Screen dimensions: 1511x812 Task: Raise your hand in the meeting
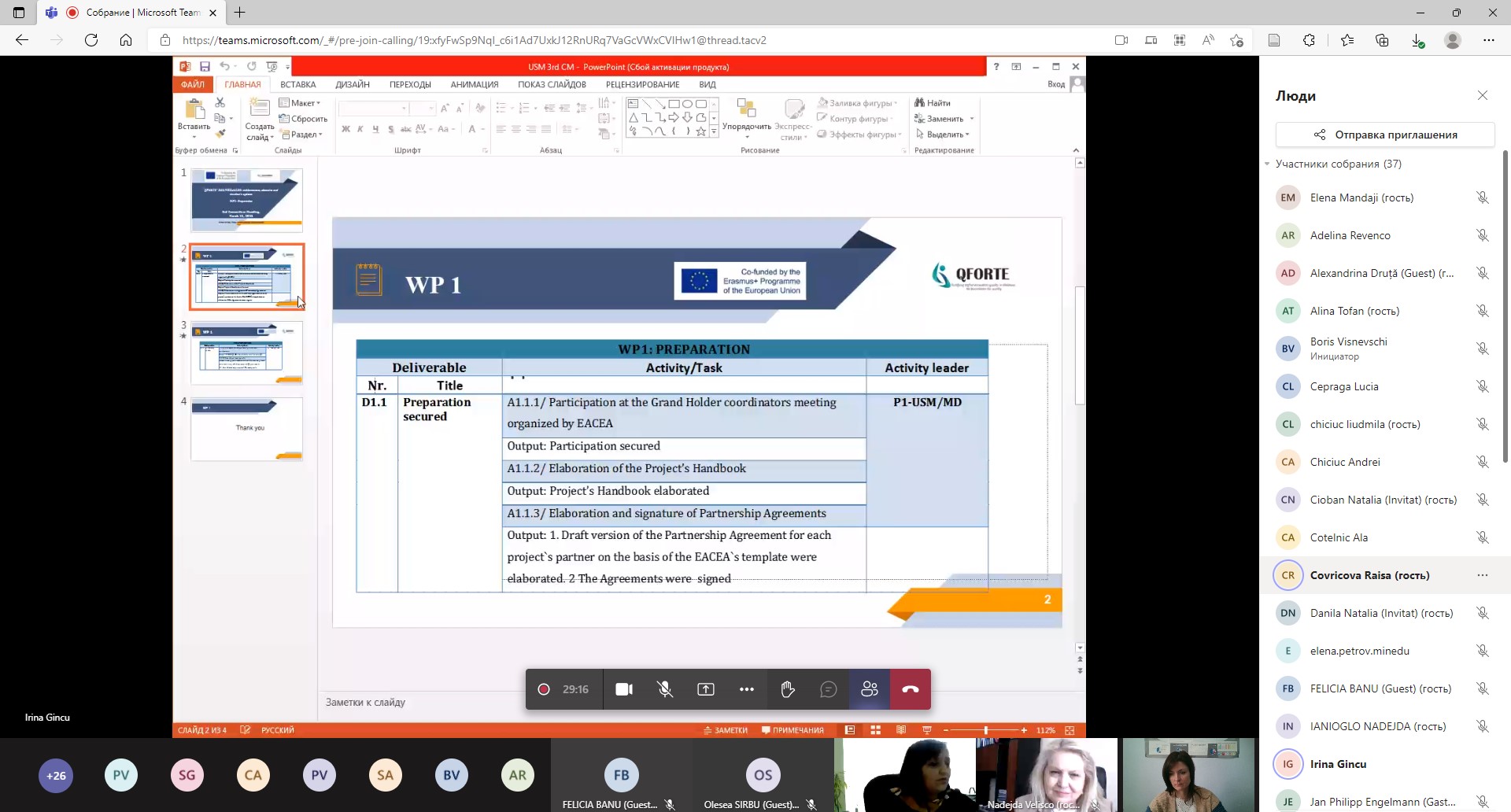pos(787,689)
